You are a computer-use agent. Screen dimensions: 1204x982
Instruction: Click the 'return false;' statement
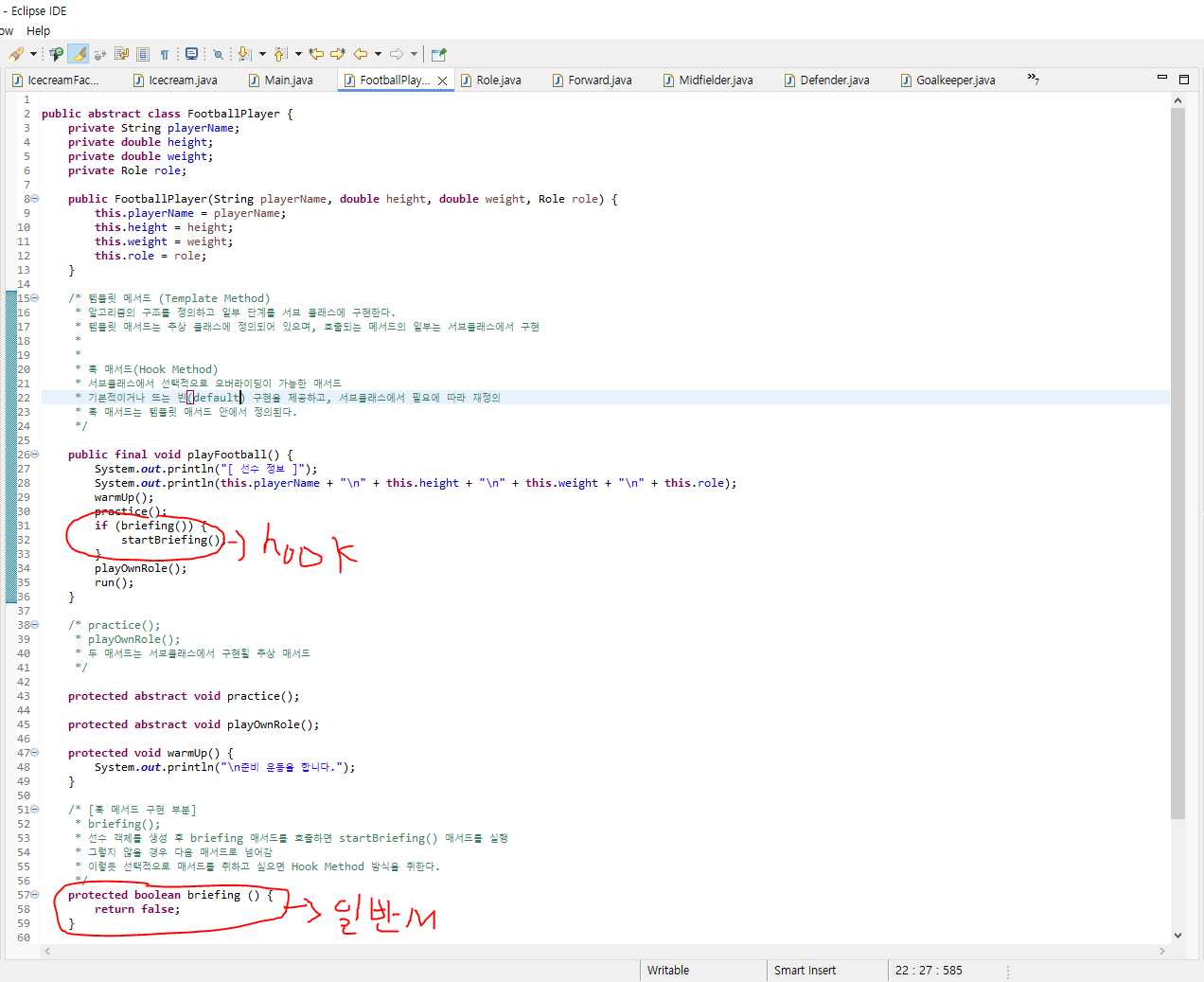point(137,909)
